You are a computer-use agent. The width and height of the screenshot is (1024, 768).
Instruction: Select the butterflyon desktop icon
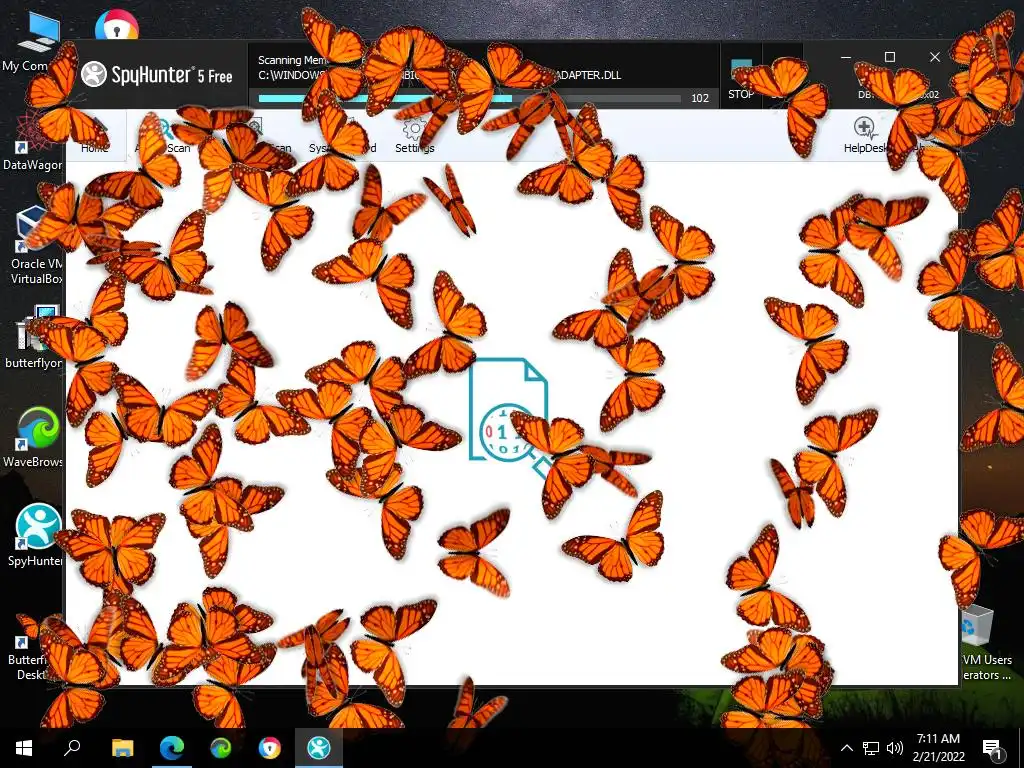pyautogui.click(x=33, y=337)
